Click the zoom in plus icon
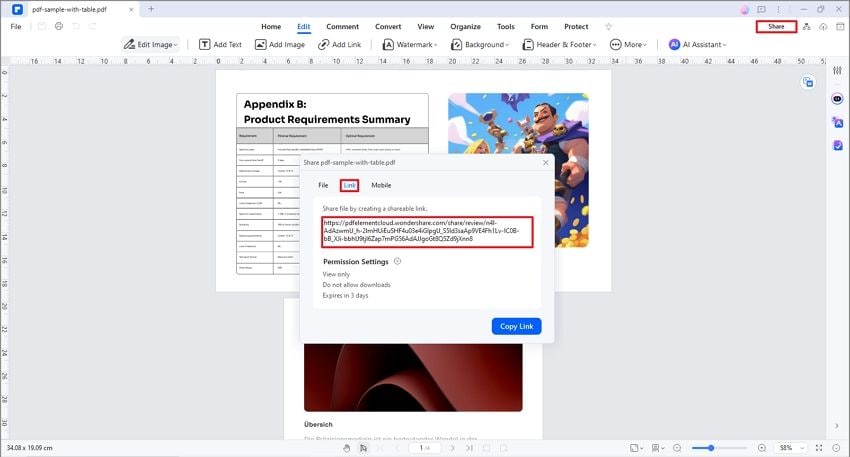850x457 pixels. pos(762,448)
